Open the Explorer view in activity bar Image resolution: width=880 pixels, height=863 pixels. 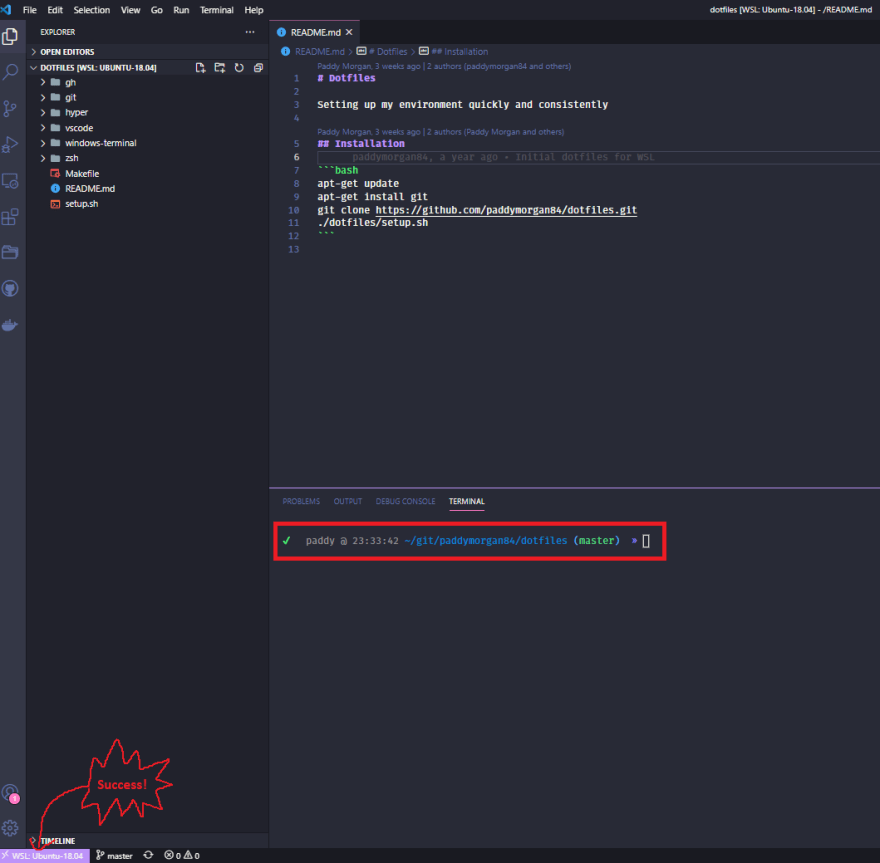pos(10,36)
